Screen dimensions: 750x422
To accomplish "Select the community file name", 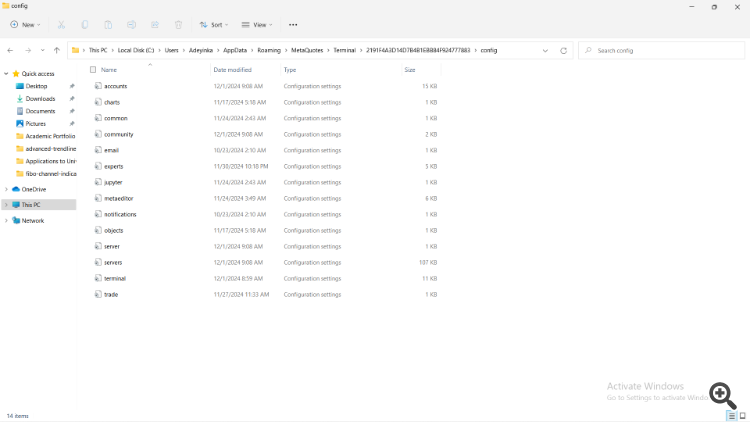I will [119, 134].
